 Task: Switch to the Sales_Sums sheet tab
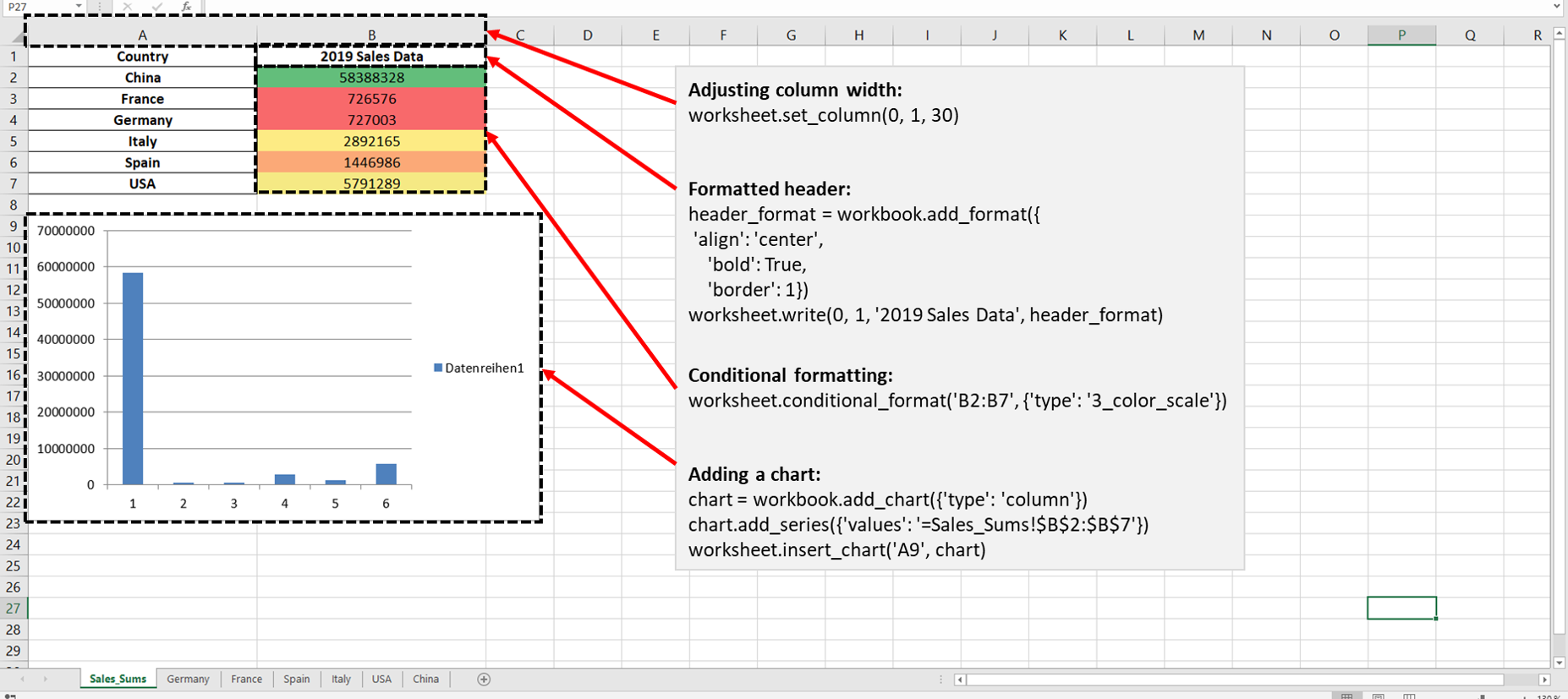point(118,679)
